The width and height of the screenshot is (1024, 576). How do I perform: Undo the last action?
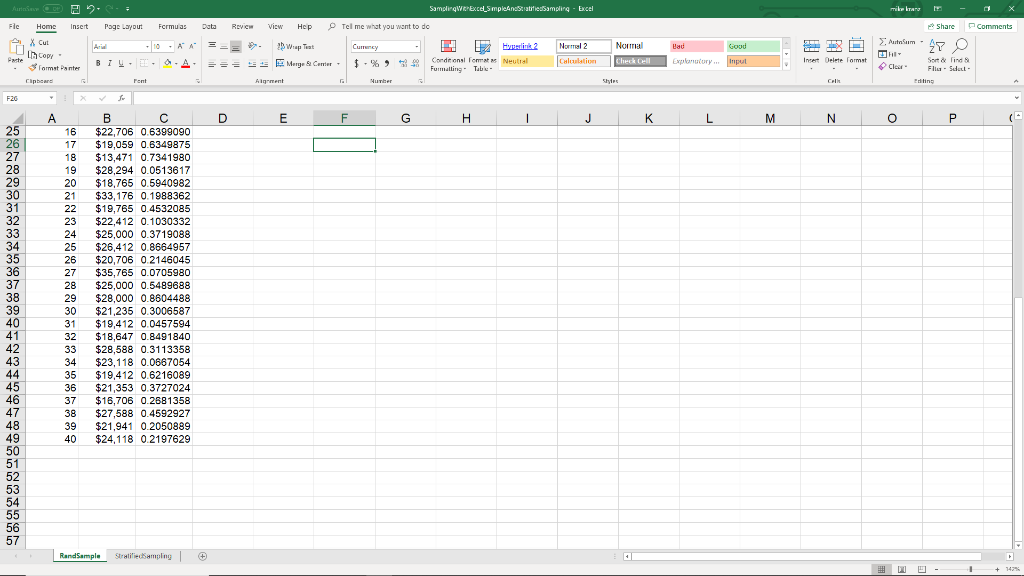pos(90,8)
